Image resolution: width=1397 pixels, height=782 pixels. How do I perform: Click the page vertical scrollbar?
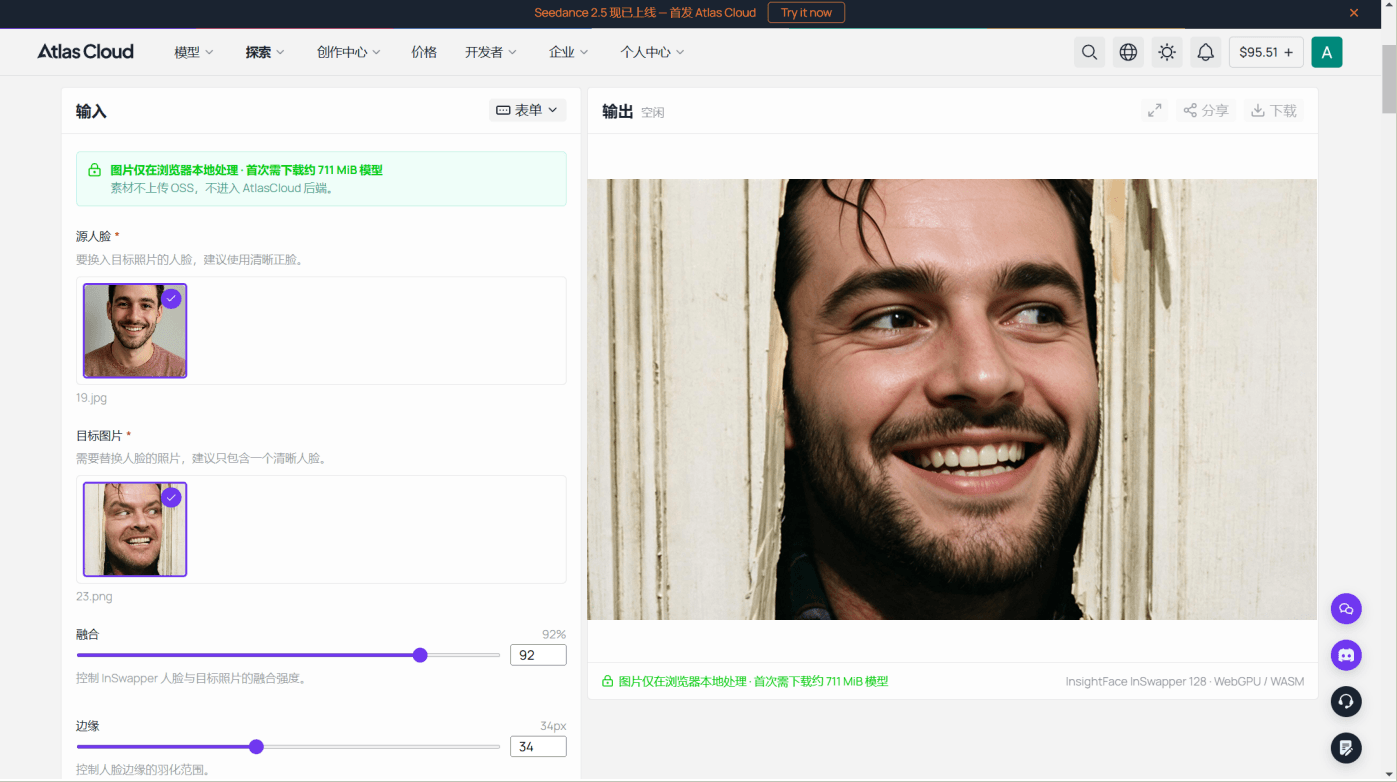[x=1389, y=80]
